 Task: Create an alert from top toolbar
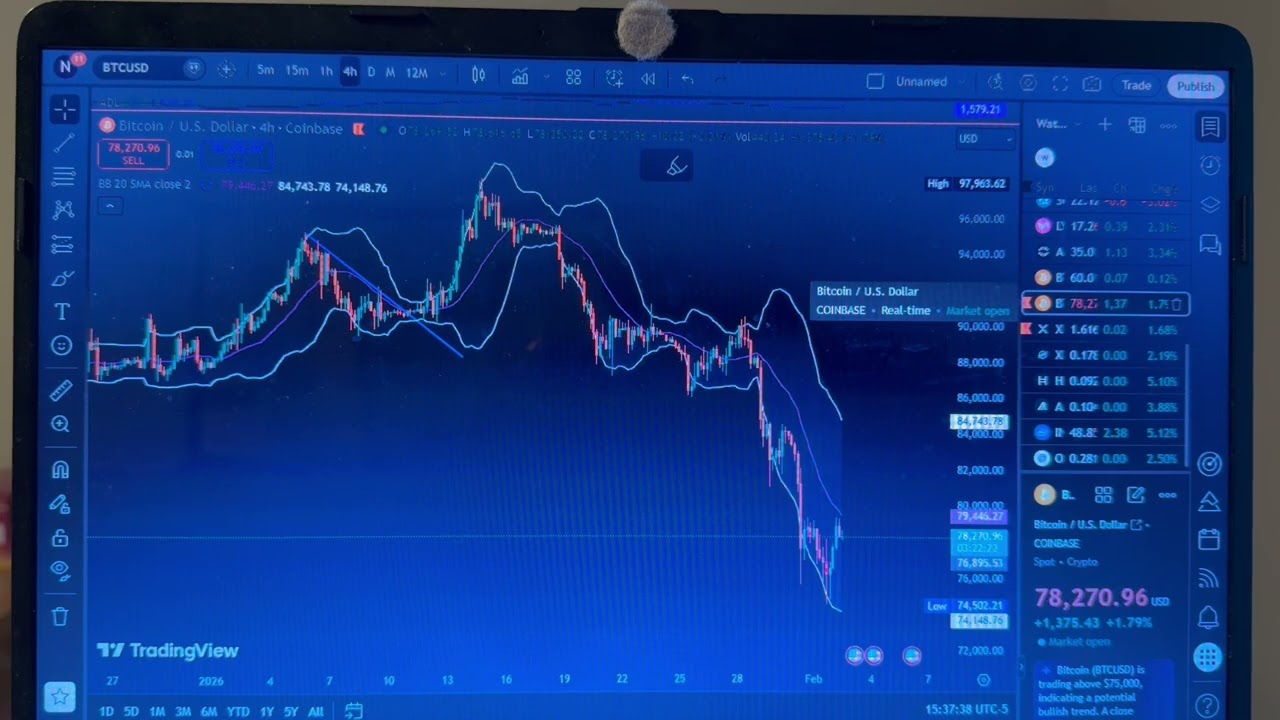614,78
